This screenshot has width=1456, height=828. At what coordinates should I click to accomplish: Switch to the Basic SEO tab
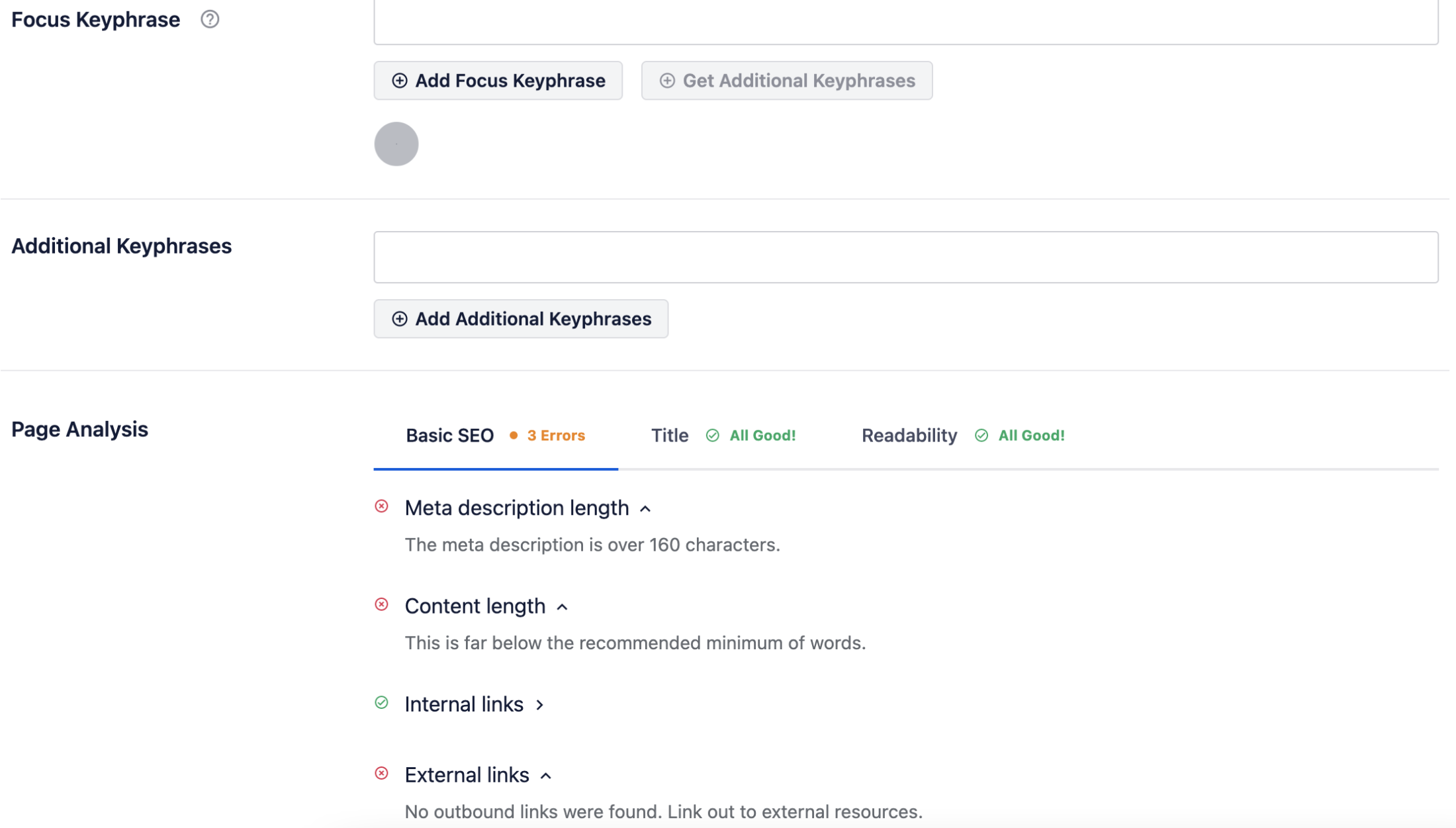495,436
